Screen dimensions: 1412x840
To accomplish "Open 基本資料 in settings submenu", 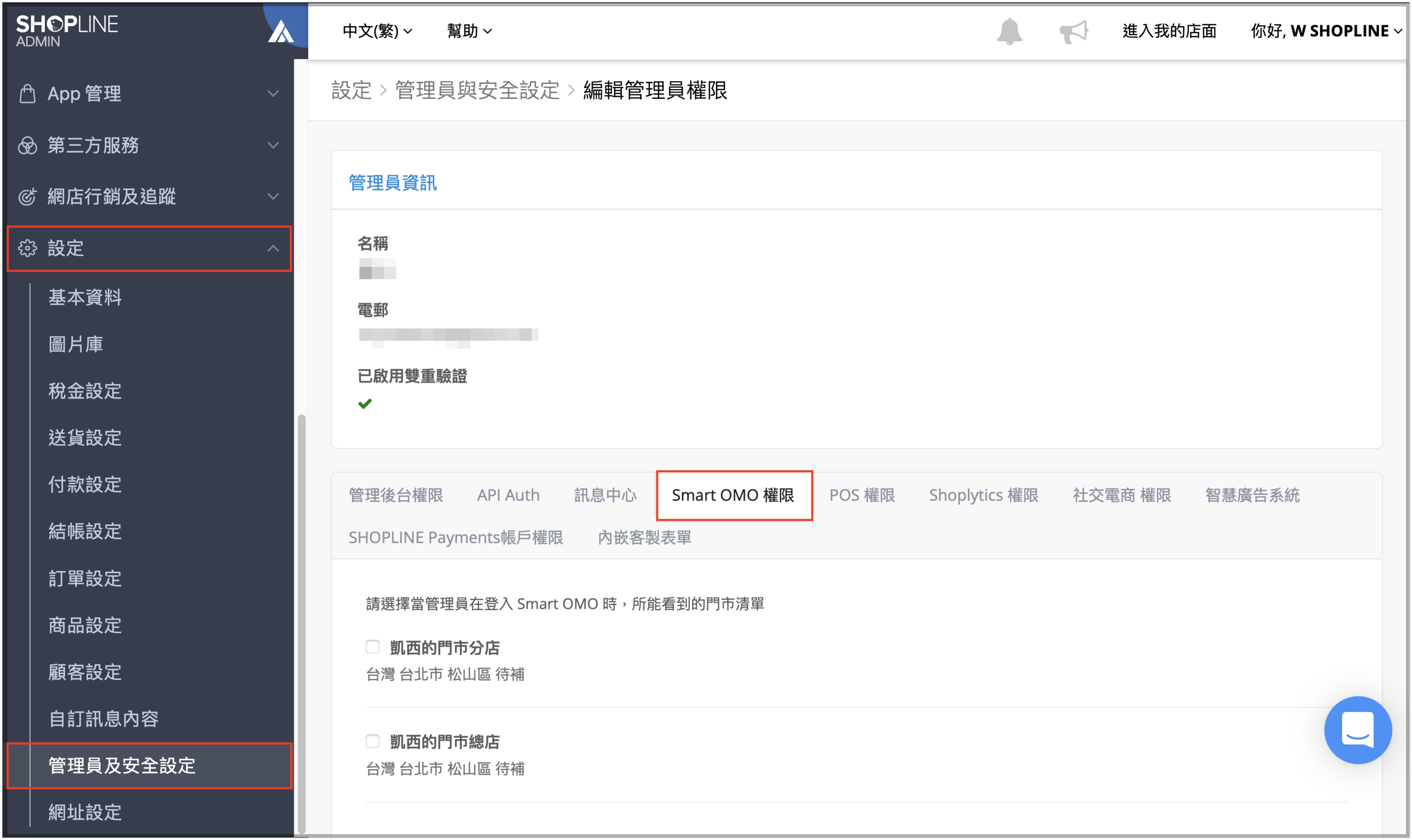I will pyautogui.click(x=85, y=297).
